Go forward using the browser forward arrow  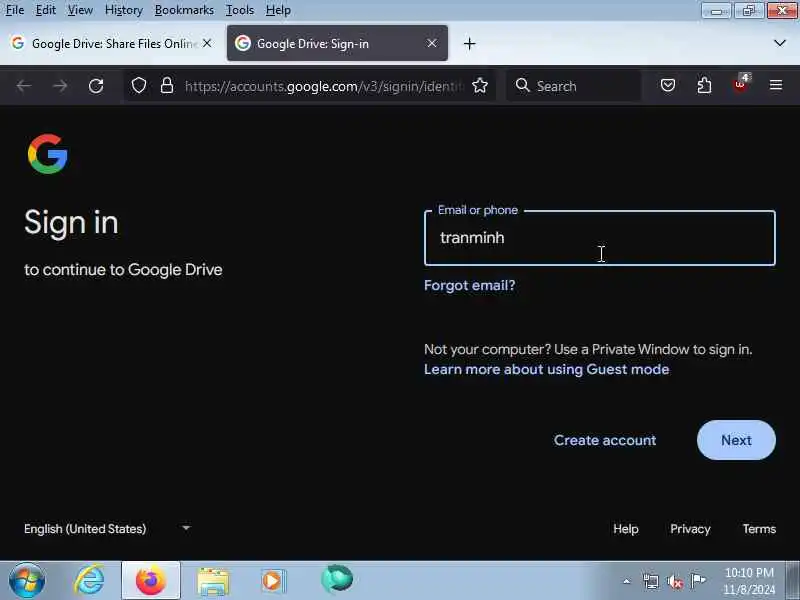coord(60,86)
